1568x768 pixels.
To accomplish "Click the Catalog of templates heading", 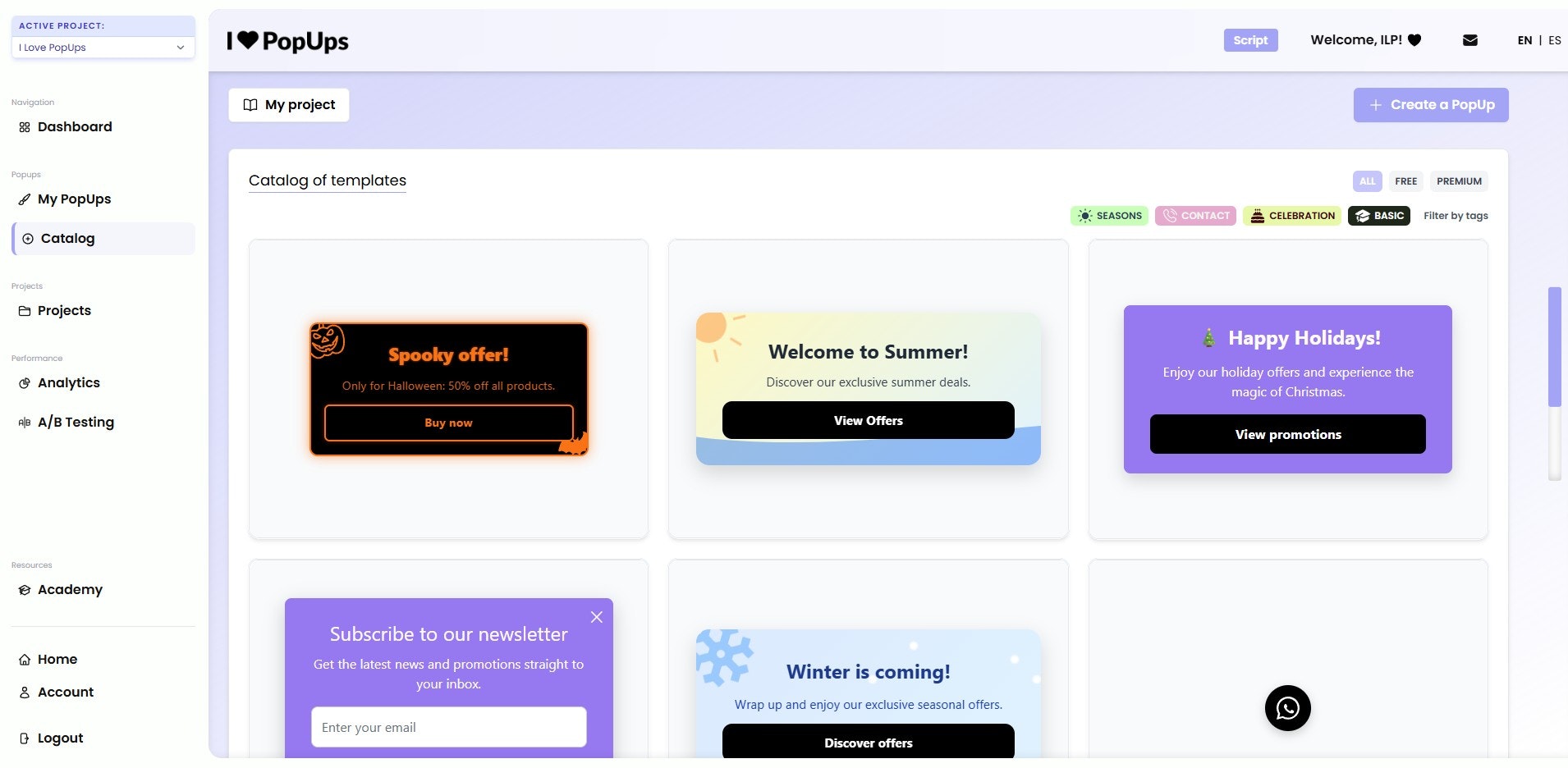I will pyautogui.click(x=328, y=181).
